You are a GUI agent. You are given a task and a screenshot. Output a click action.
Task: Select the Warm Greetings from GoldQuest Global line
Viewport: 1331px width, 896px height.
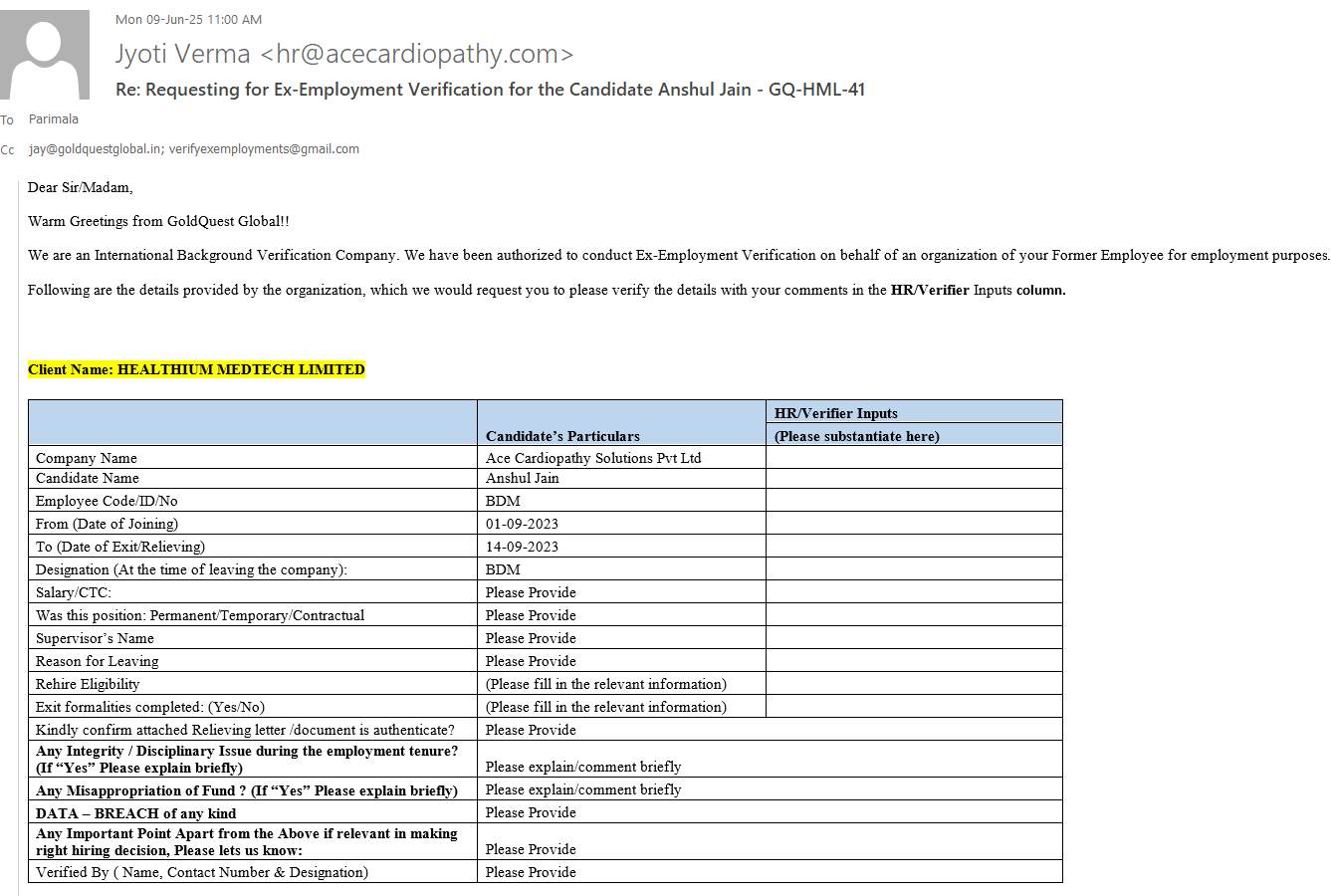[159, 221]
